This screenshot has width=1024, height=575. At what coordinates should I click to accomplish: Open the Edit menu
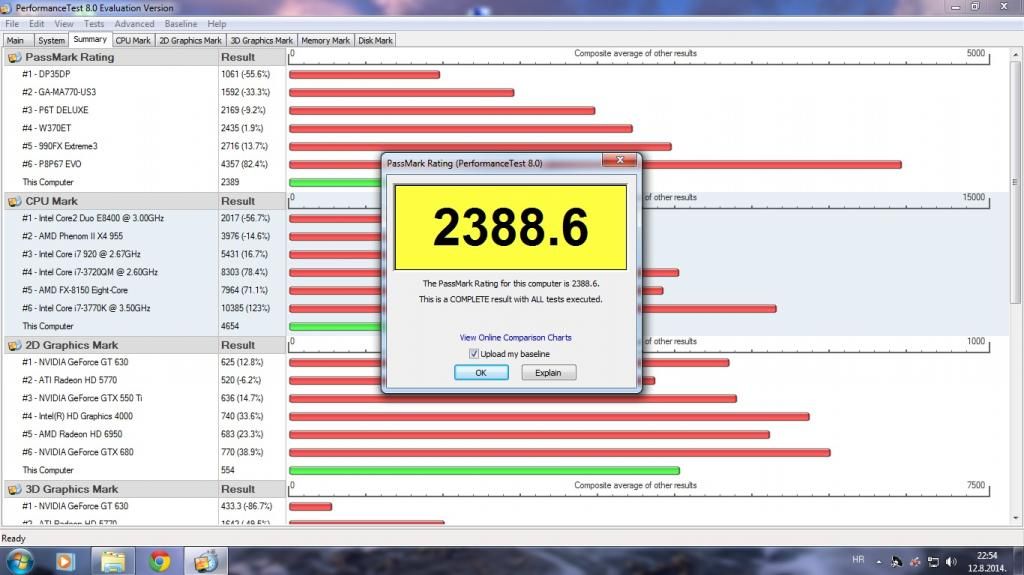tap(37, 24)
